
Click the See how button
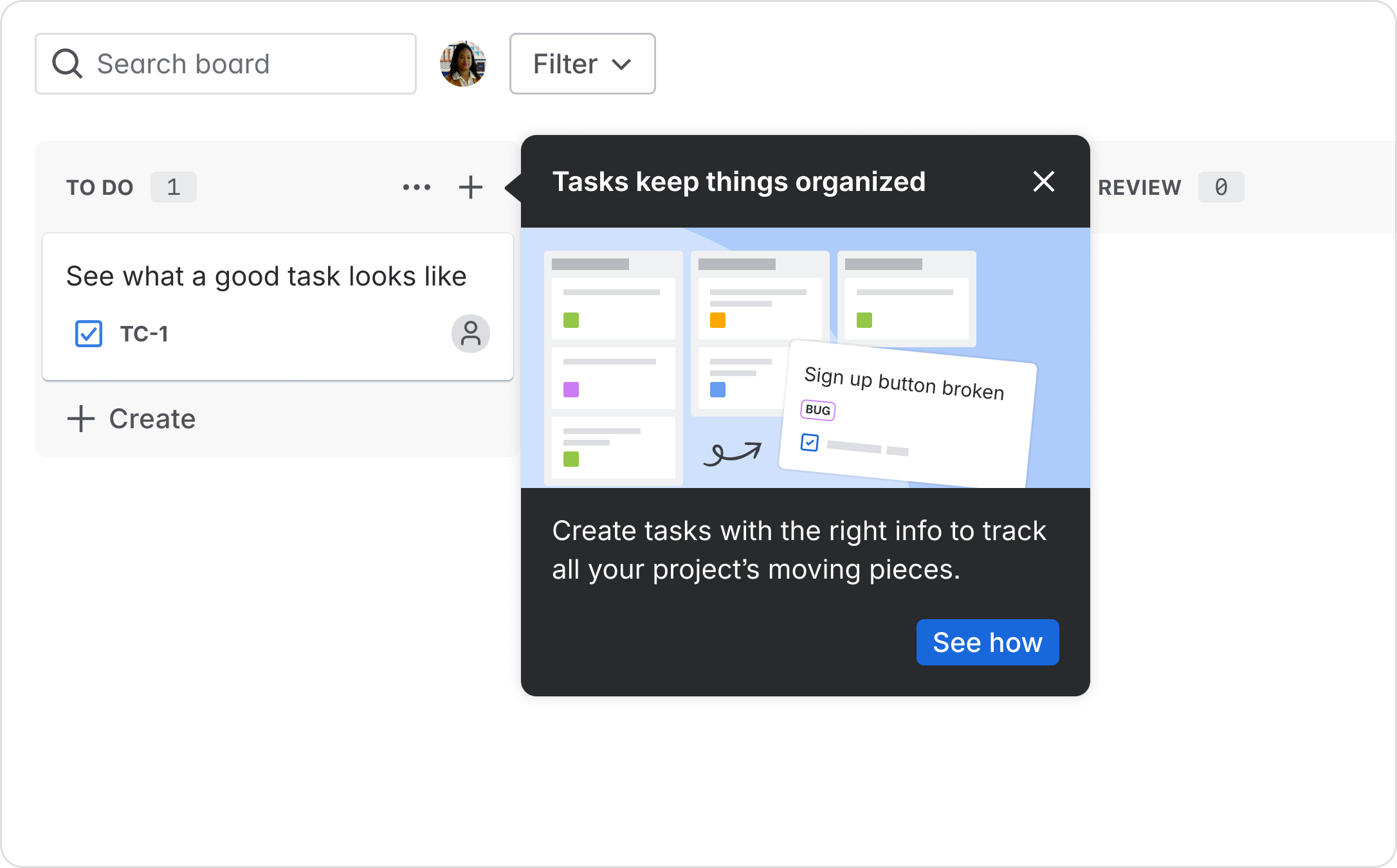click(x=987, y=642)
